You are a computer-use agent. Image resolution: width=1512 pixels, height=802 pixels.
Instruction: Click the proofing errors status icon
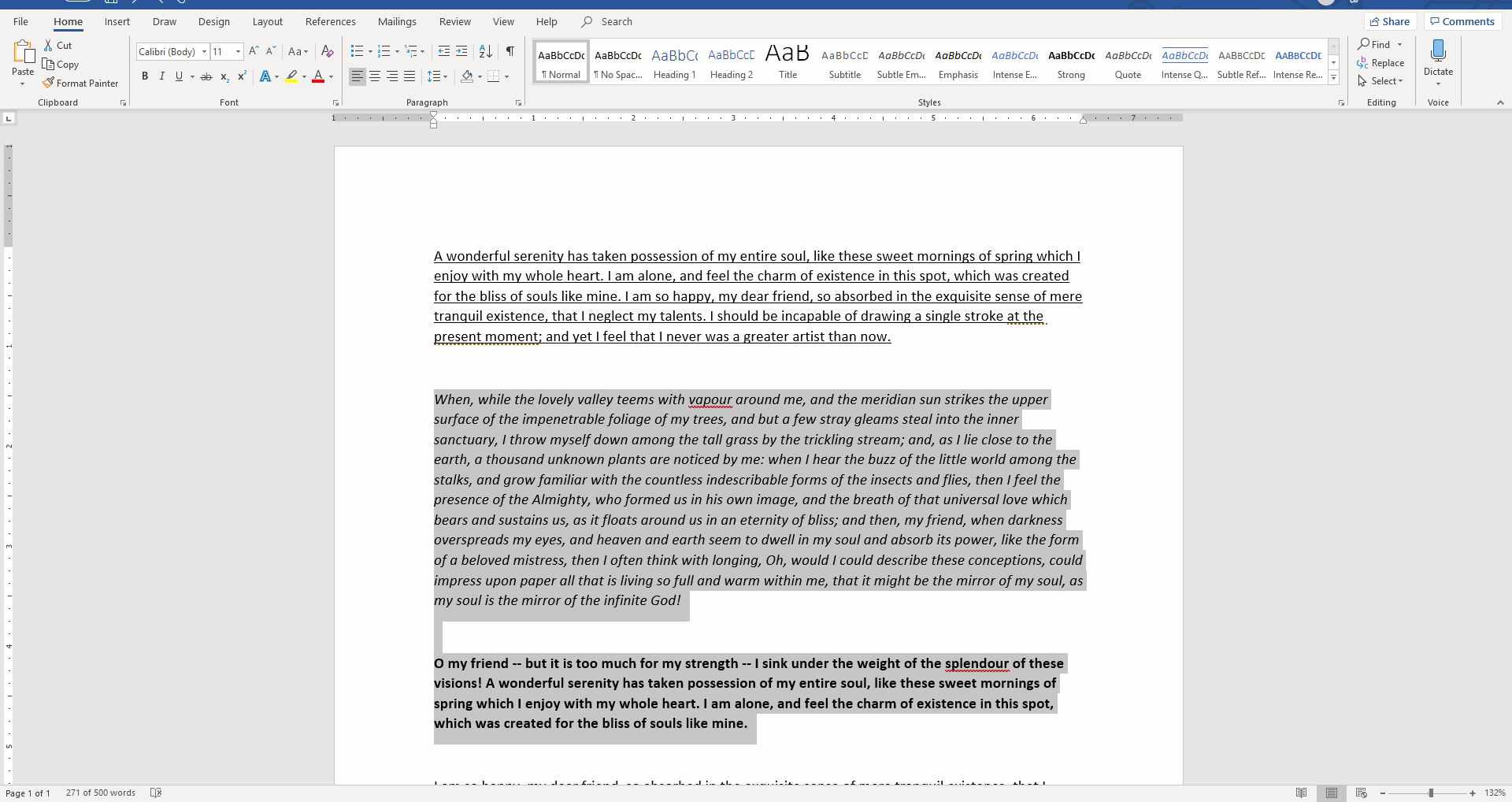(156, 793)
